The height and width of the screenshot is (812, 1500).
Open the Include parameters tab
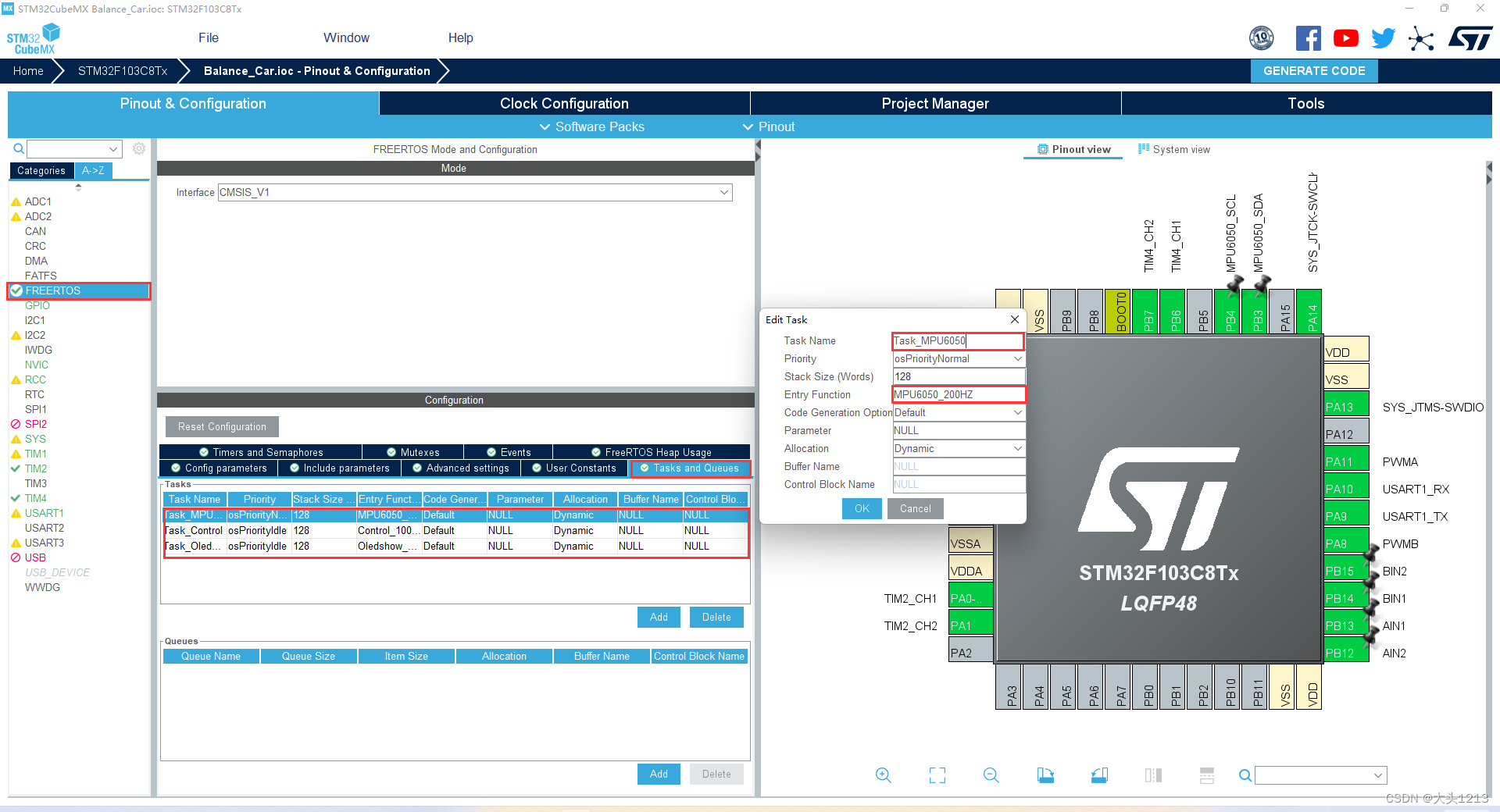point(340,468)
